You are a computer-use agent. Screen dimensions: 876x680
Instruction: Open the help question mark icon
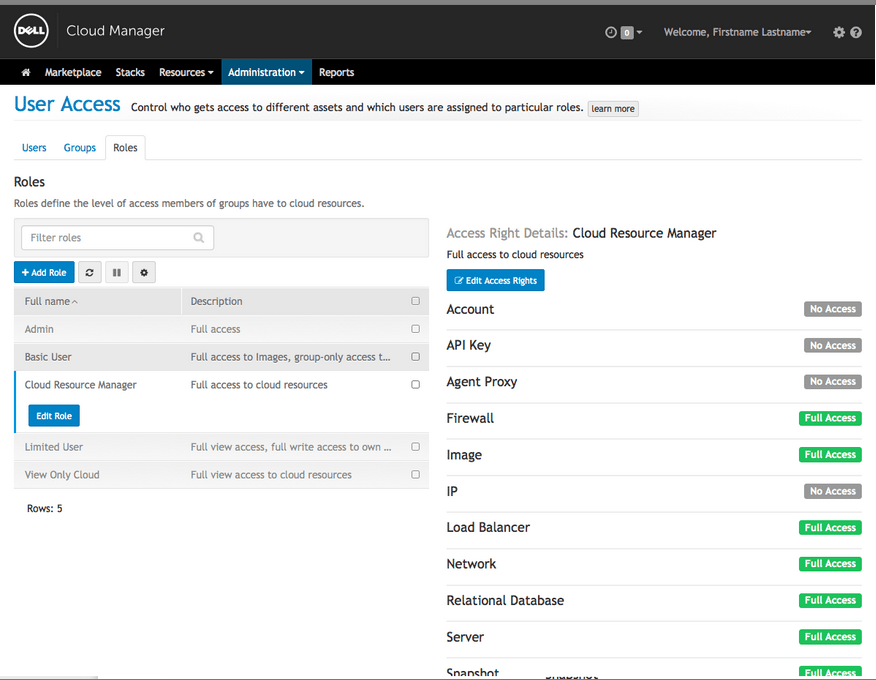[x=856, y=32]
